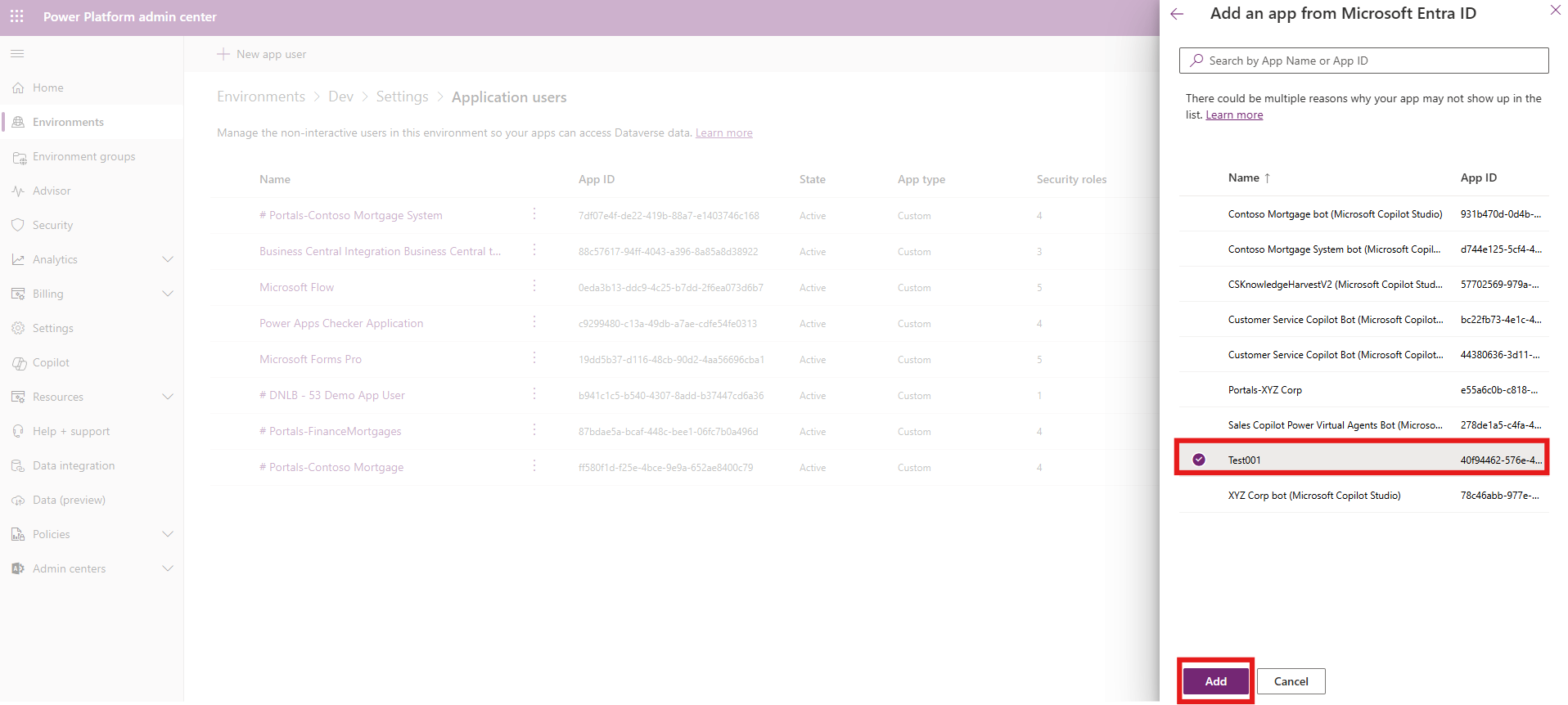Open more options for Microsoft Flow

click(x=534, y=286)
